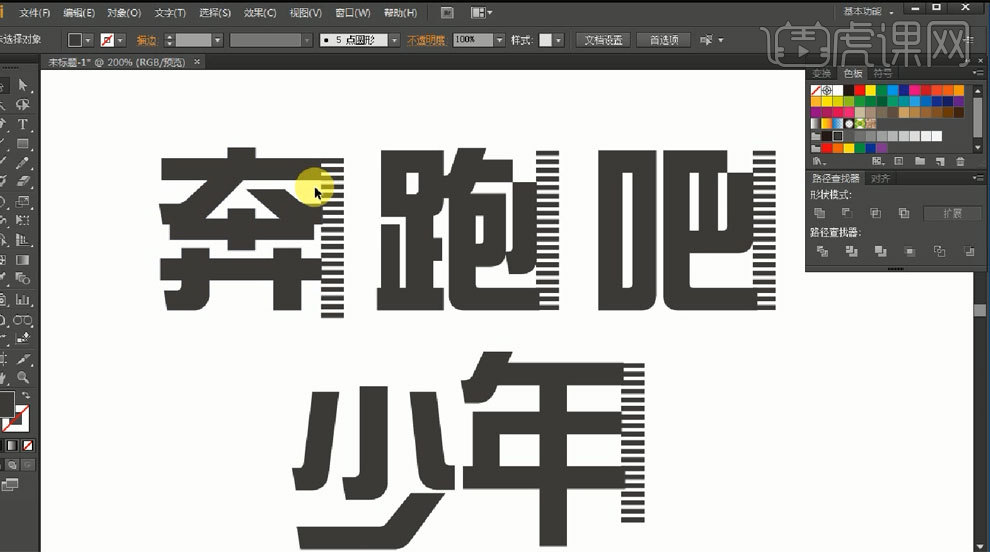Click the Exclude shape mode icon
The height and width of the screenshot is (552, 990).
coord(904,213)
